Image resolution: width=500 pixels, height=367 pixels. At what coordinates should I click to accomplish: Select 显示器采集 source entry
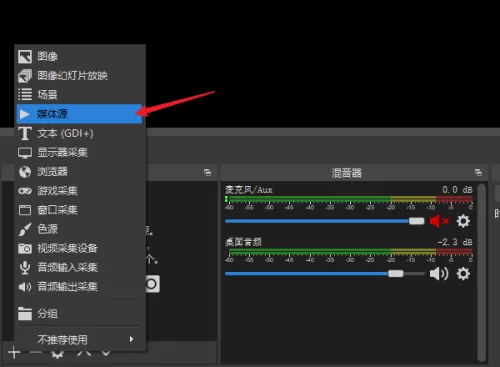80,153
